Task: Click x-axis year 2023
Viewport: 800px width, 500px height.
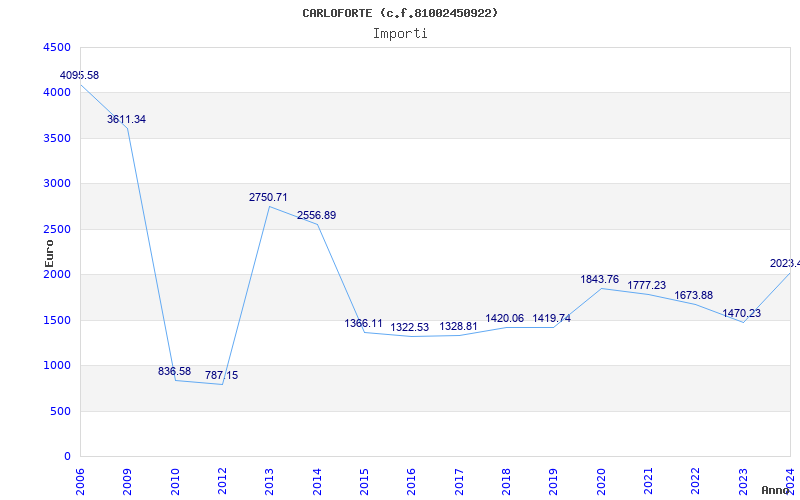Action: [742, 482]
